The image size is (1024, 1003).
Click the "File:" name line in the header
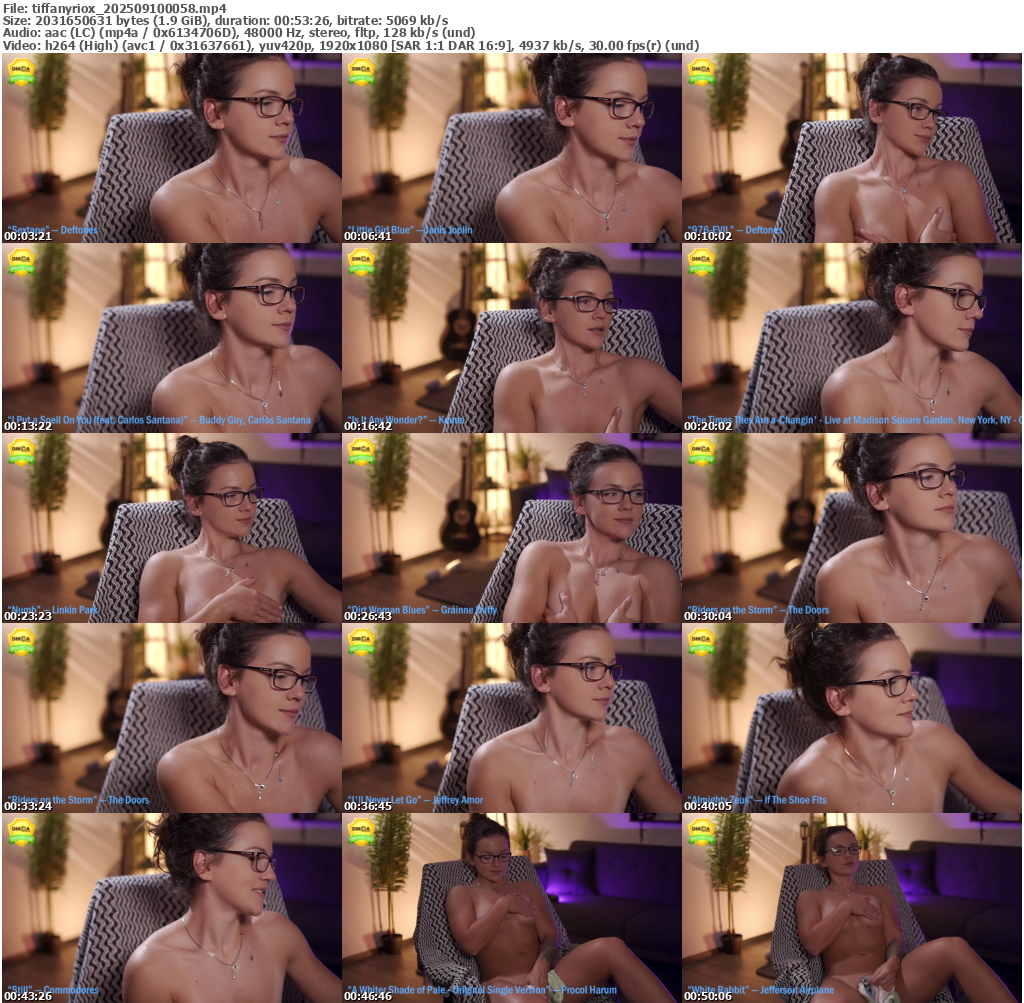(x=115, y=8)
